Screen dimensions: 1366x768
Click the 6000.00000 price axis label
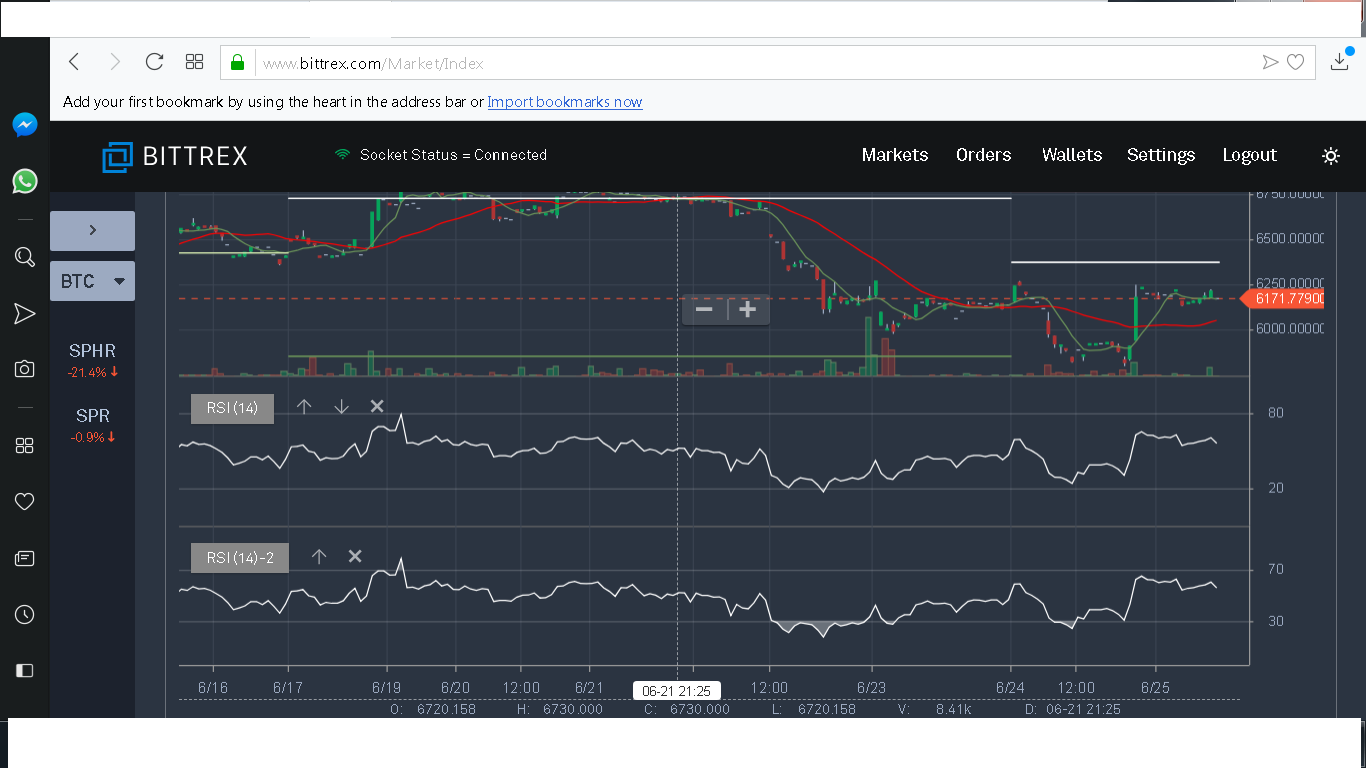[1290, 329]
